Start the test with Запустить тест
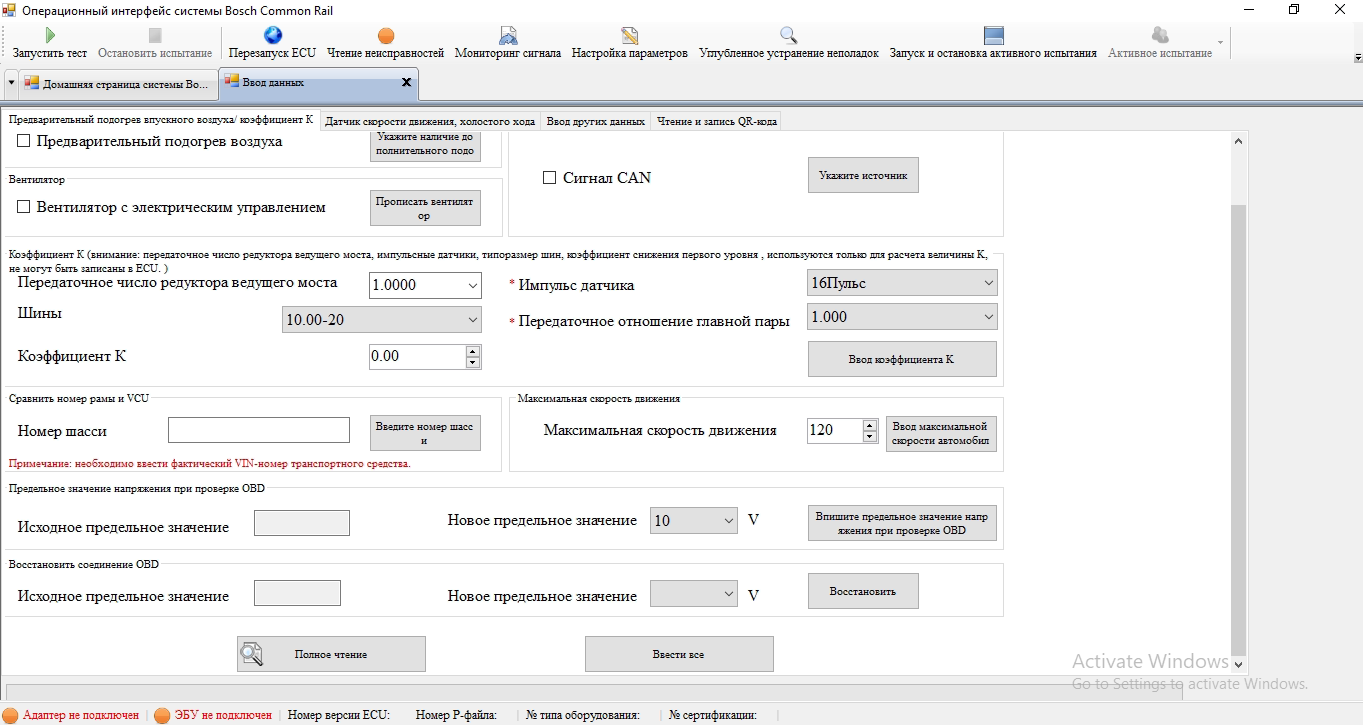Viewport: 1363px width, 725px height. coord(49,43)
